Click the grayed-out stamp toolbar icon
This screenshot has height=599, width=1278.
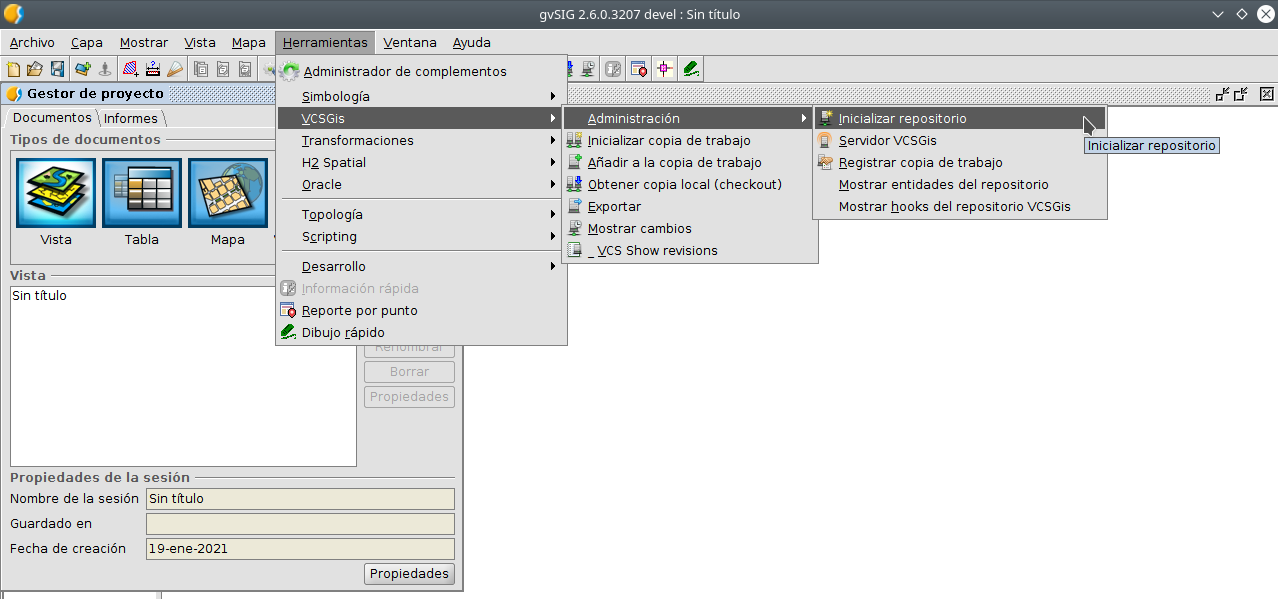tap(104, 69)
